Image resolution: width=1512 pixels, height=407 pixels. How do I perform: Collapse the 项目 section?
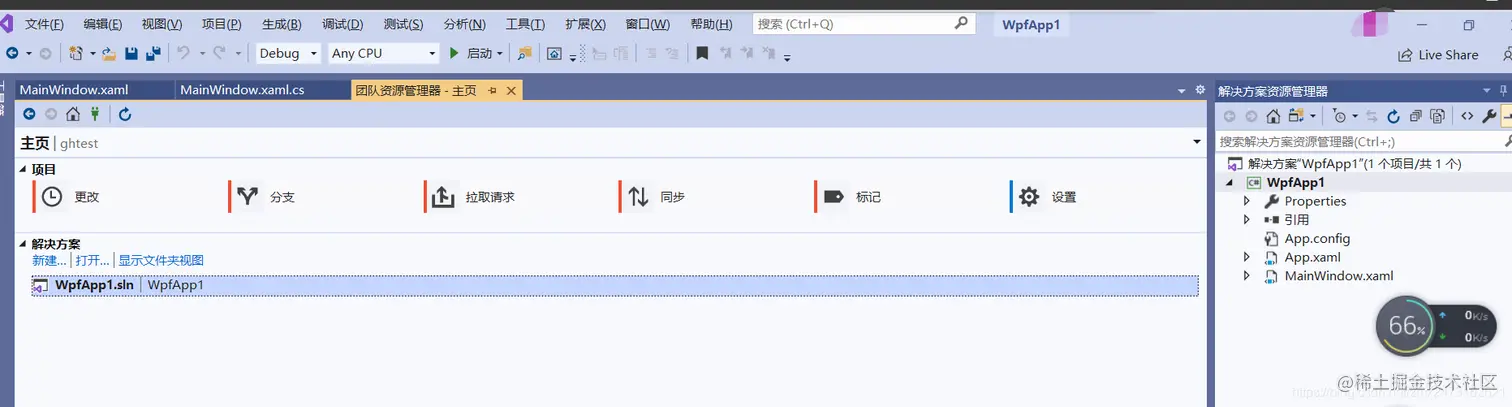[24, 170]
